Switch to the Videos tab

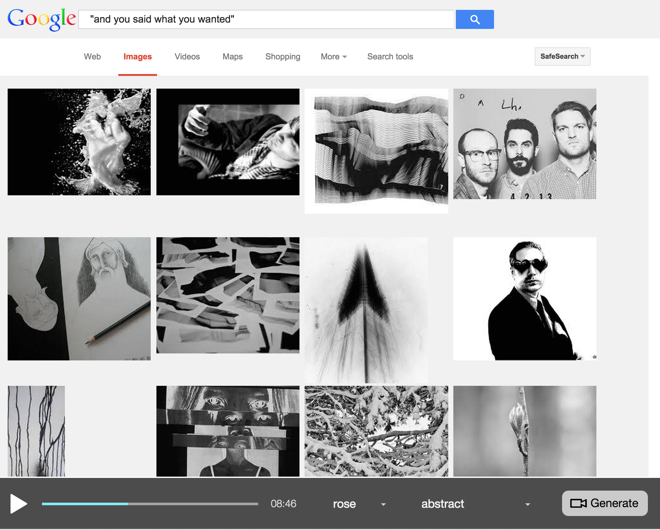point(187,57)
